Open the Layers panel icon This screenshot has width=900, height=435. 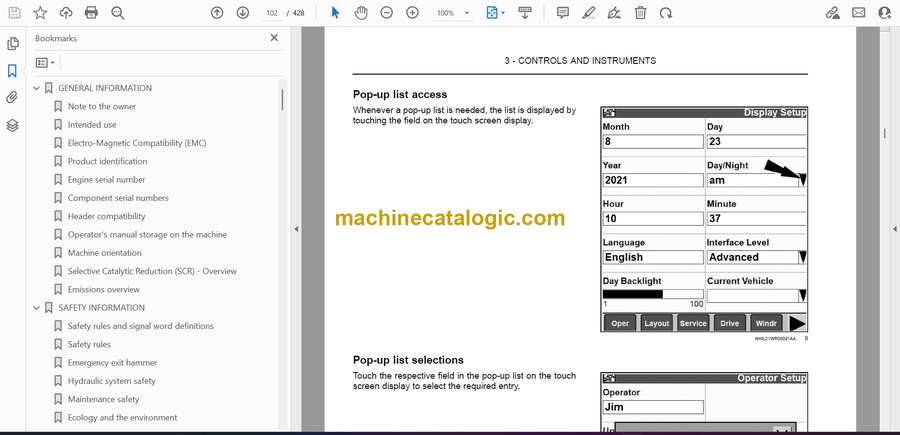[12, 125]
